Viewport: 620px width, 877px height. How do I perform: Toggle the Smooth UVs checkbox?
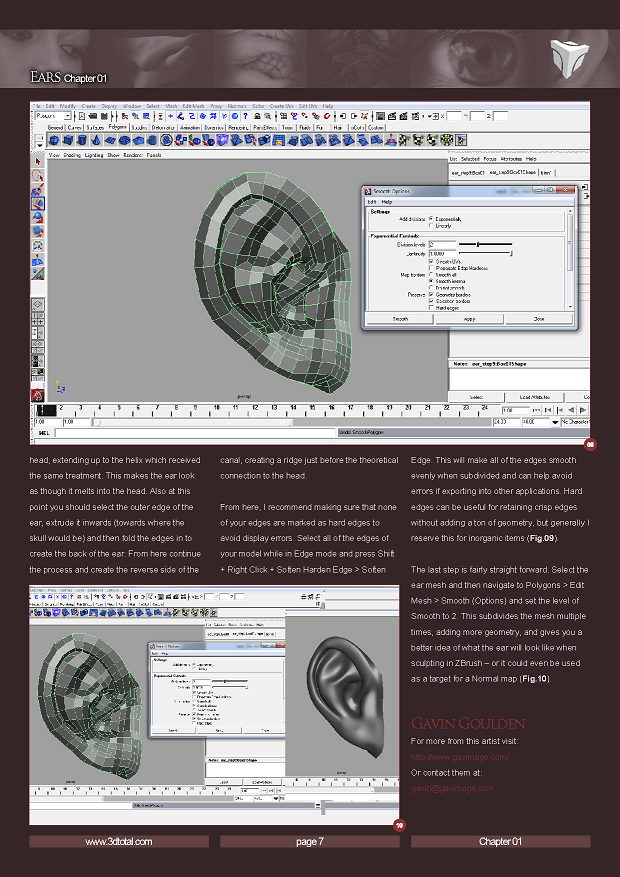[x=430, y=261]
